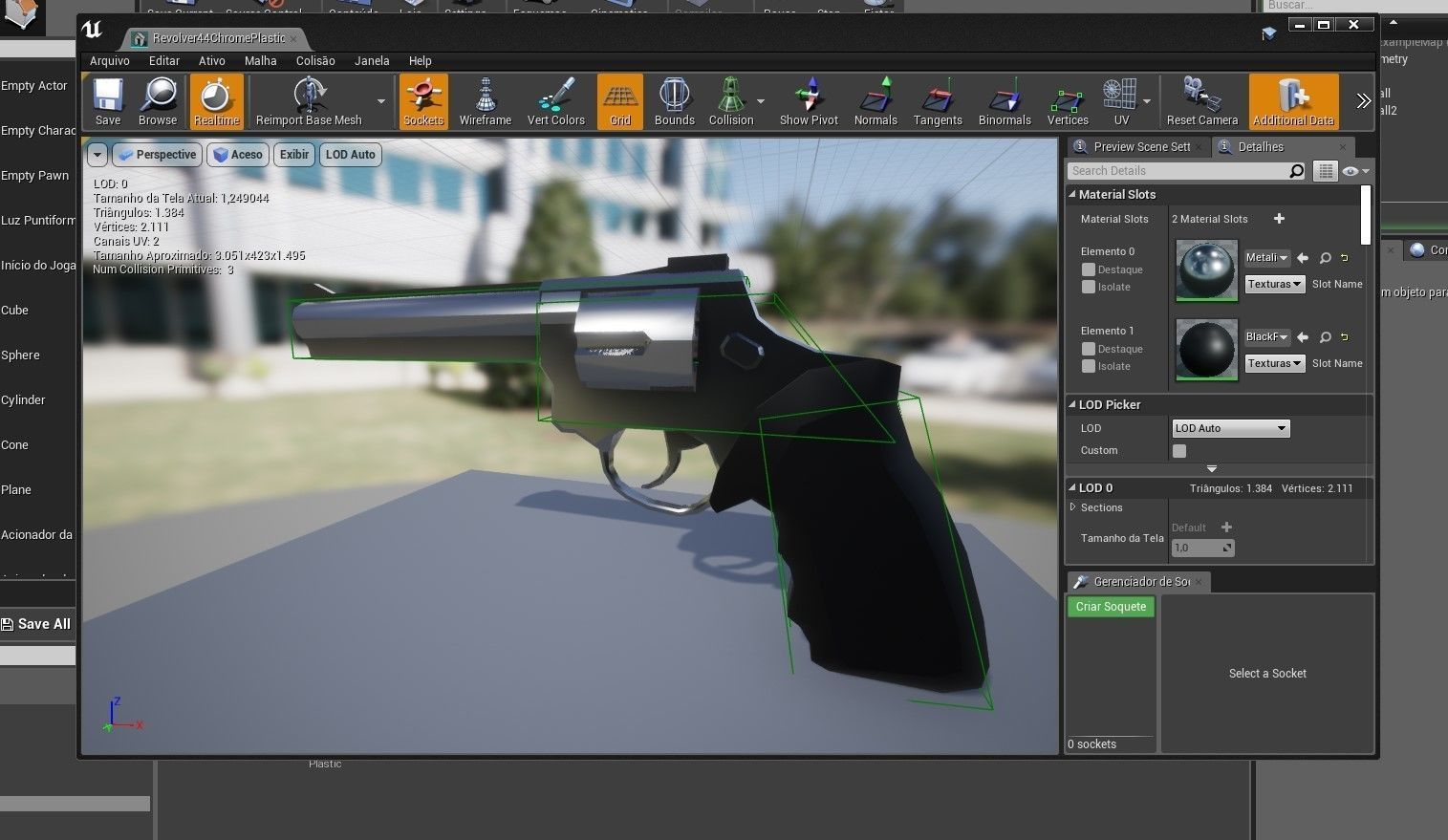Viewport: 1448px width, 840px height.
Task: Click the LOD Auto viewport button
Action: pos(351,155)
